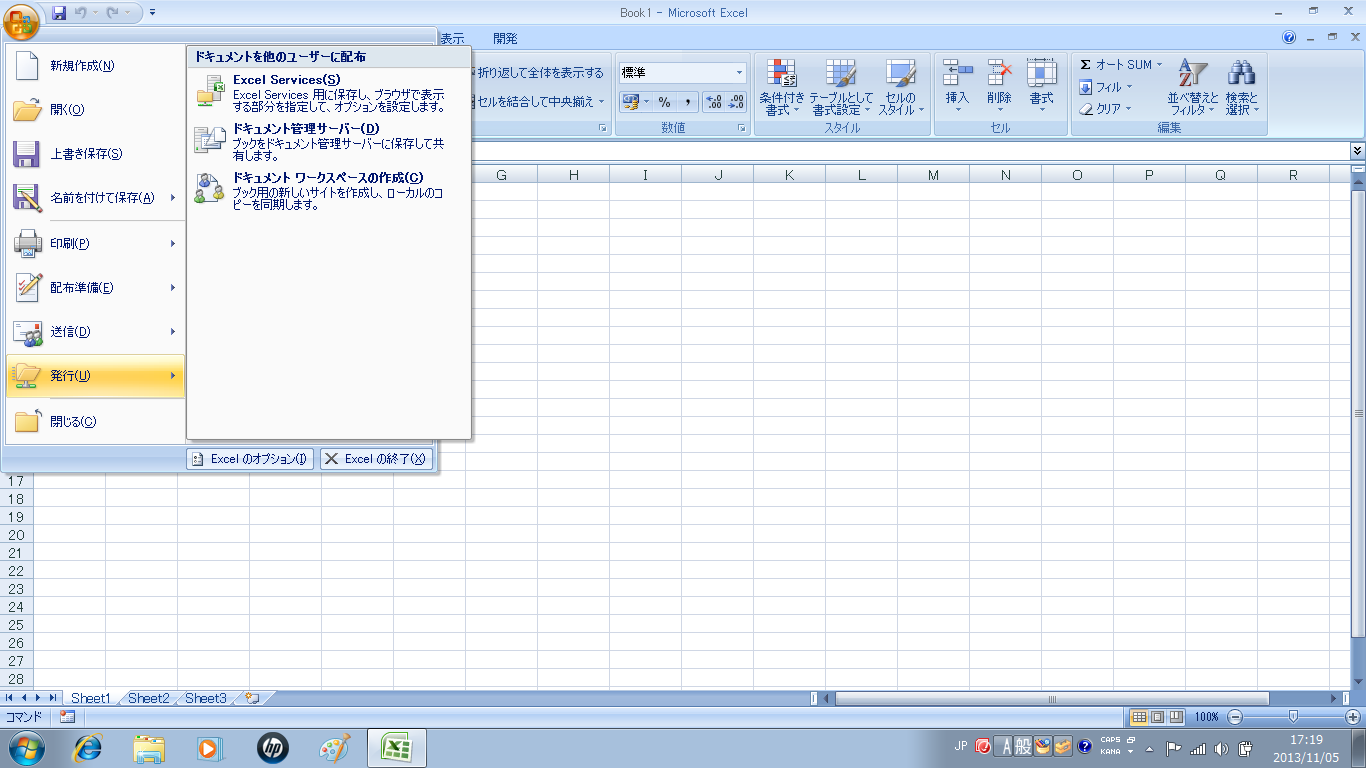Image resolution: width=1366 pixels, height=768 pixels.
Task: Open Internet Explorer from the taskbar
Action: [x=89, y=747]
